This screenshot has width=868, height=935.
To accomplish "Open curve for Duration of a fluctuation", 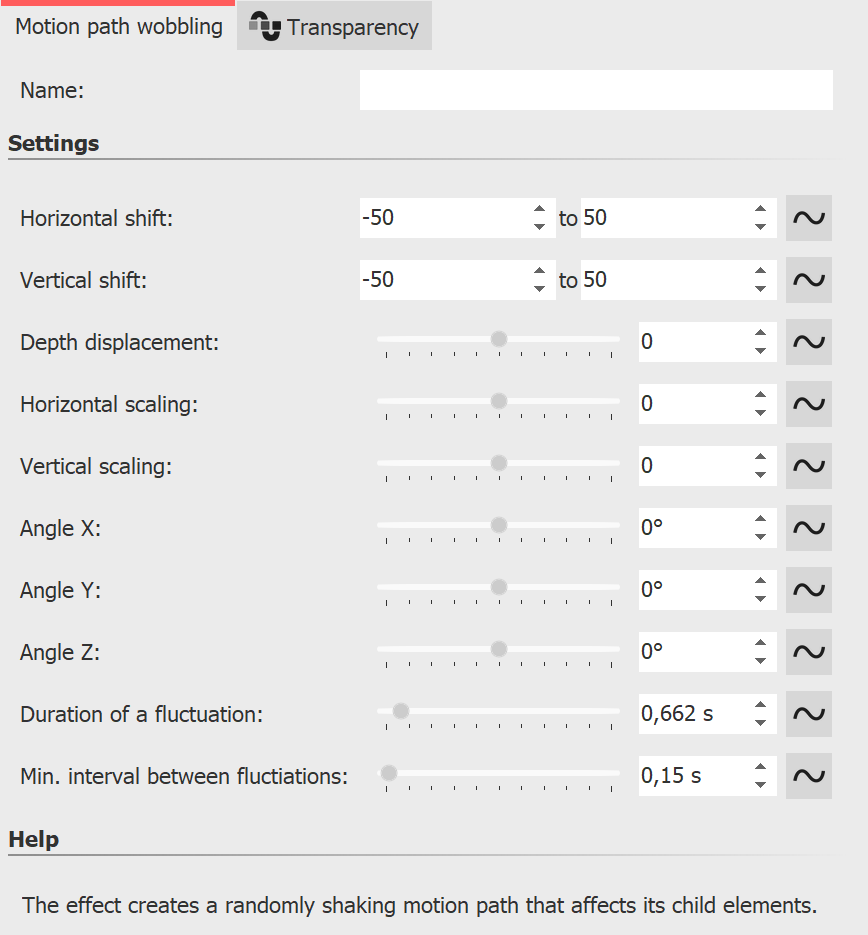I will [x=808, y=714].
